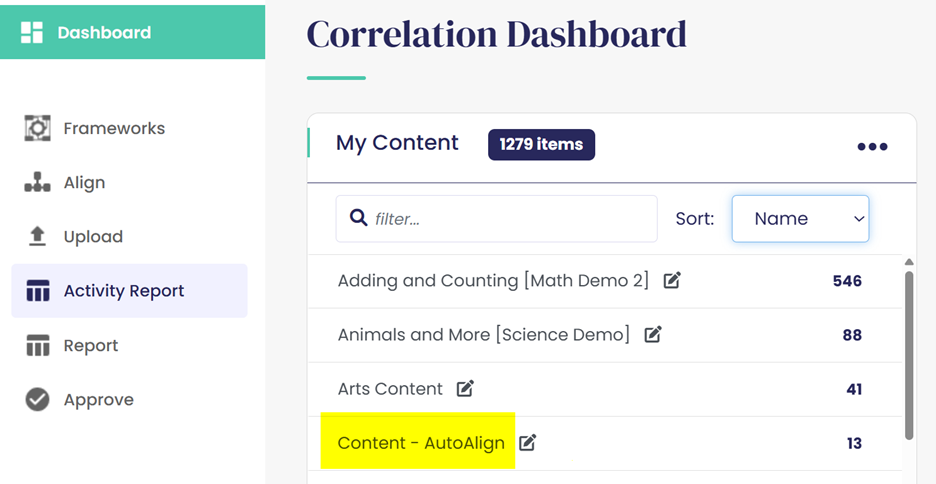Screen dimensions: 936x484
Task: Open Adding and Counting [Math Demo 2]
Action: 493,280
